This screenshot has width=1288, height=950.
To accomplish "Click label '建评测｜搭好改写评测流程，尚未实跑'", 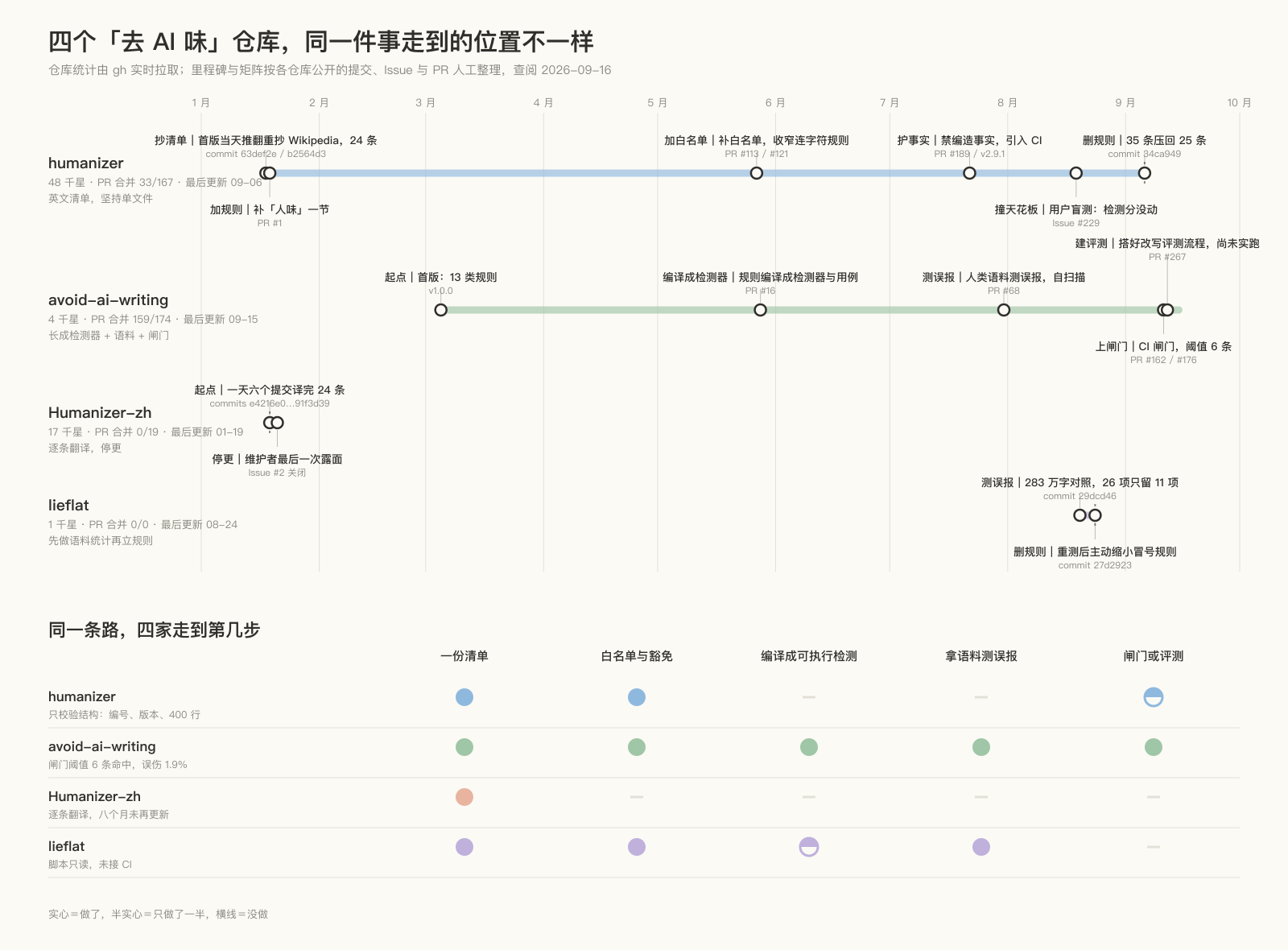I will click(x=1167, y=243).
